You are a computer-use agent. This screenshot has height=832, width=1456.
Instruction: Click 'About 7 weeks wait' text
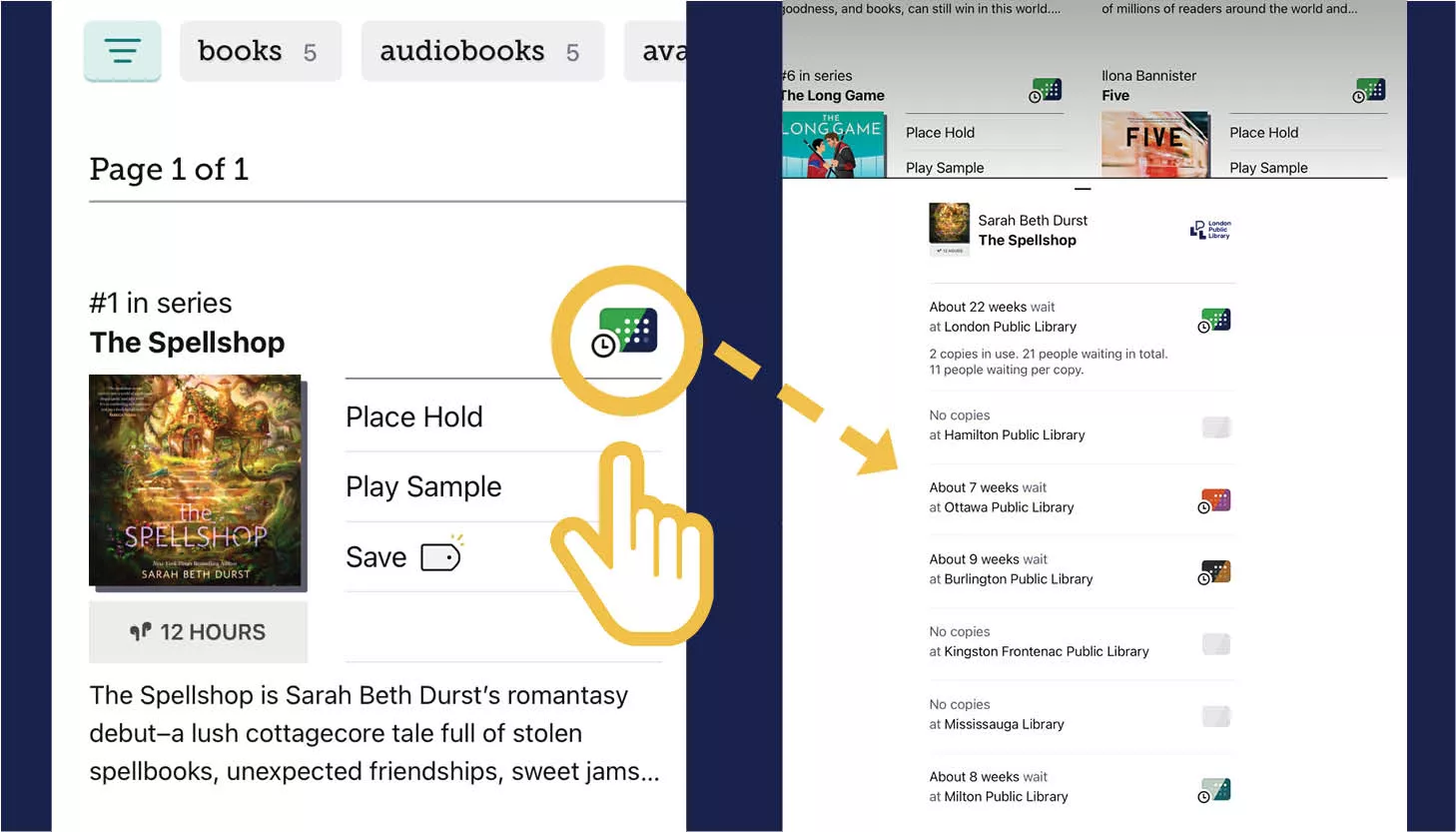(988, 487)
